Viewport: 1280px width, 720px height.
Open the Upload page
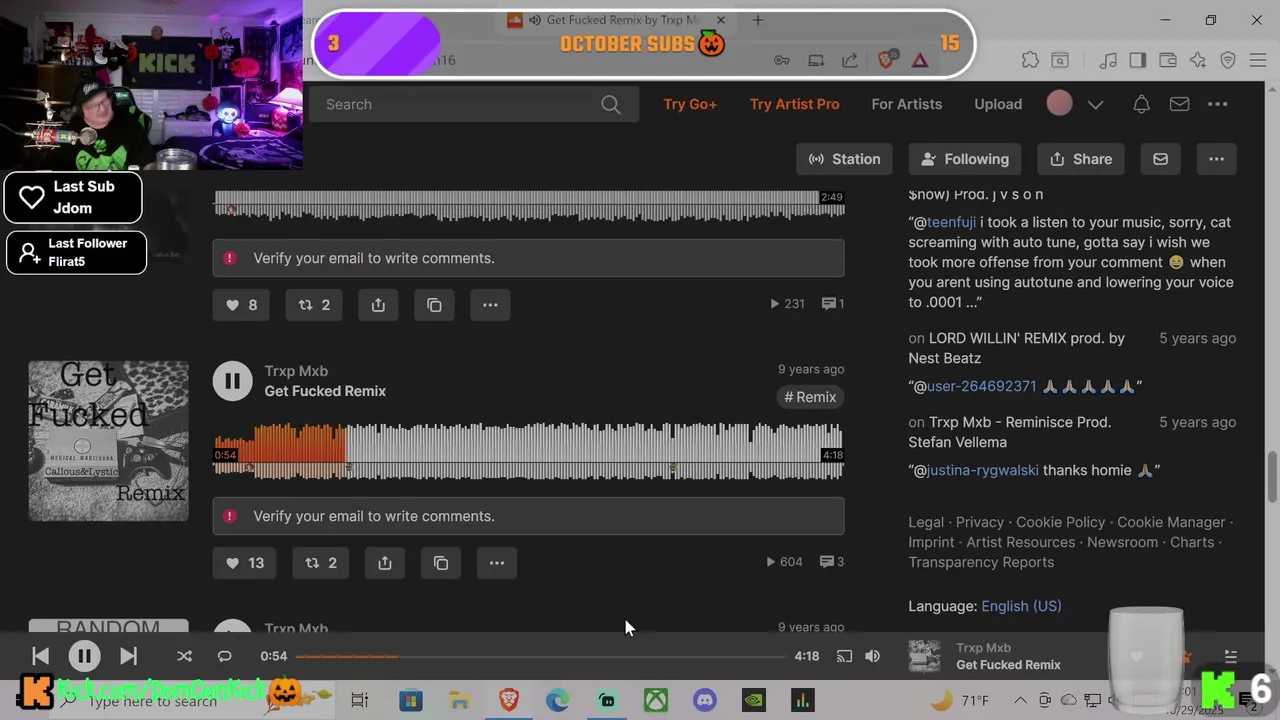pyautogui.click(x=998, y=104)
